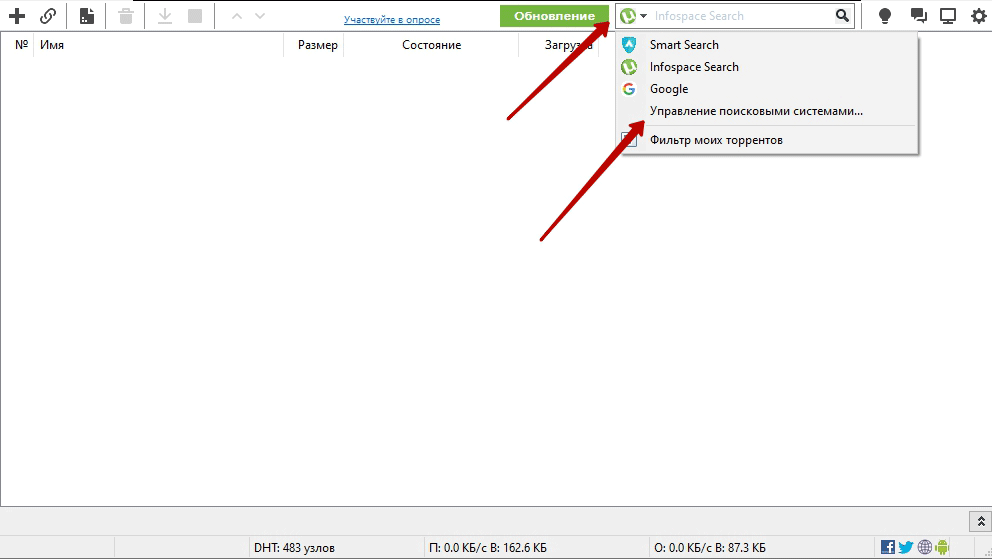The height and width of the screenshot is (559, 992).
Task: Click the remote monitor icon
Action: tap(948, 16)
